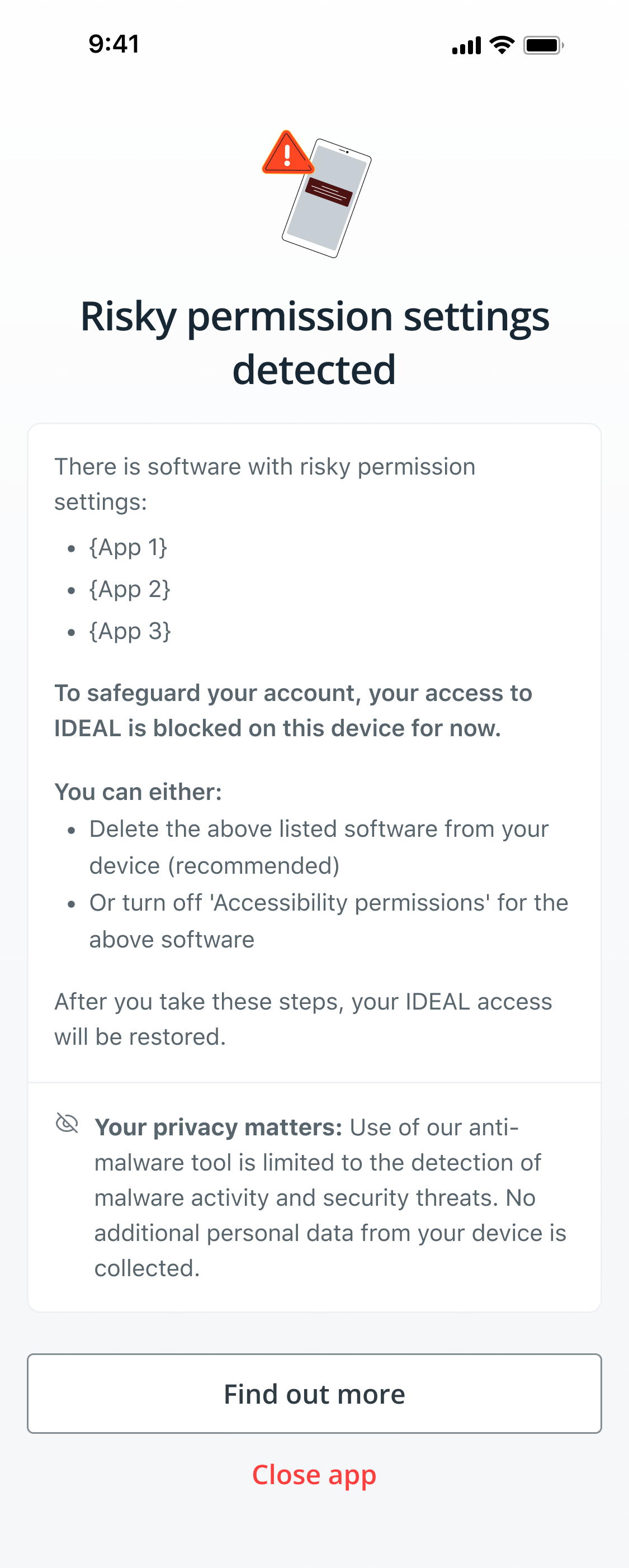Click the tilted phone illustration

coord(327,198)
